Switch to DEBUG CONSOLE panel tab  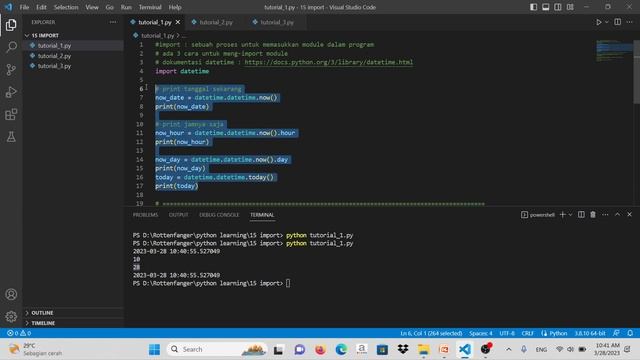coord(219,215)
